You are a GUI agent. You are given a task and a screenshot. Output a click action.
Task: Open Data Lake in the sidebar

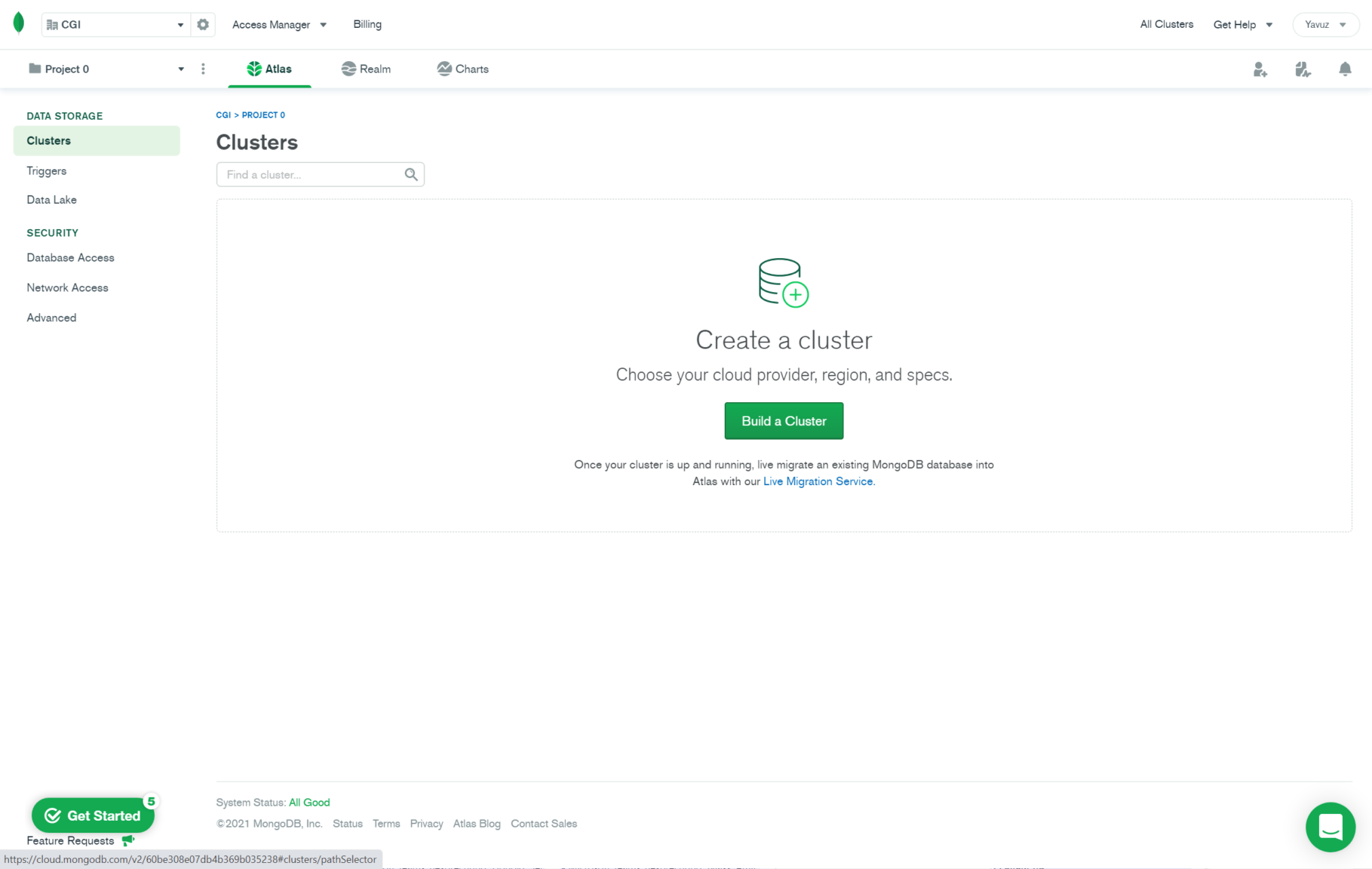click(x=51, y=200)
